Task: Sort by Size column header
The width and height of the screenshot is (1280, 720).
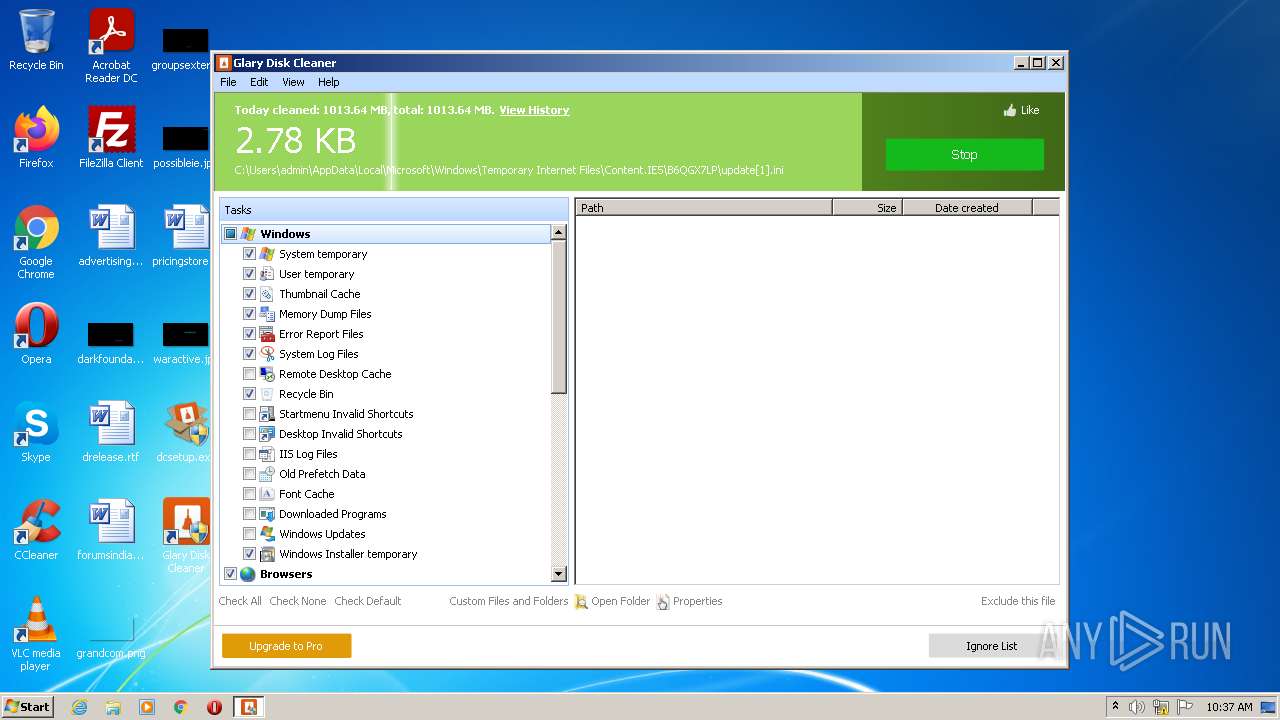Action: click(867, 208)
